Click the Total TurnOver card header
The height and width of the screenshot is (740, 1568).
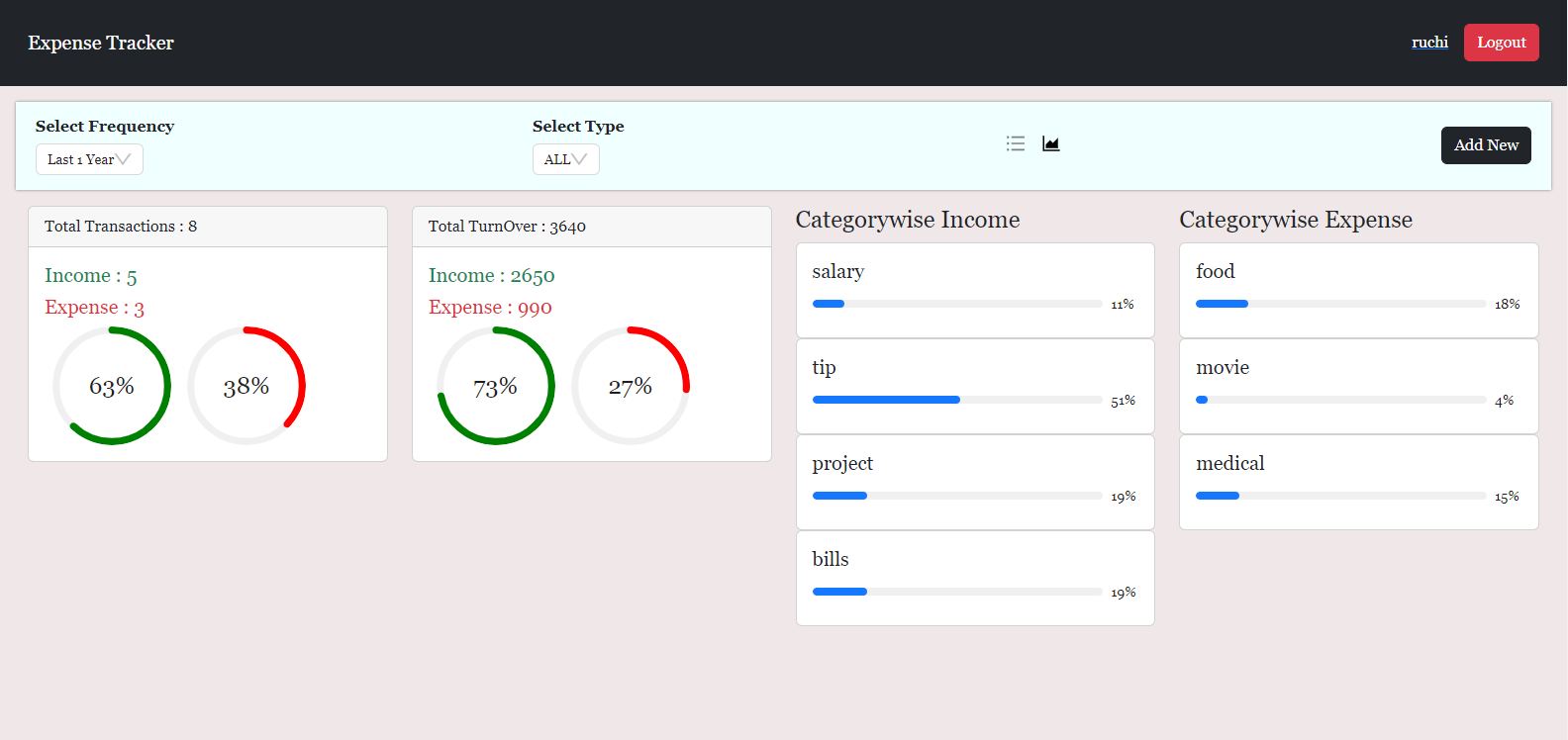(x=591, y=227)
